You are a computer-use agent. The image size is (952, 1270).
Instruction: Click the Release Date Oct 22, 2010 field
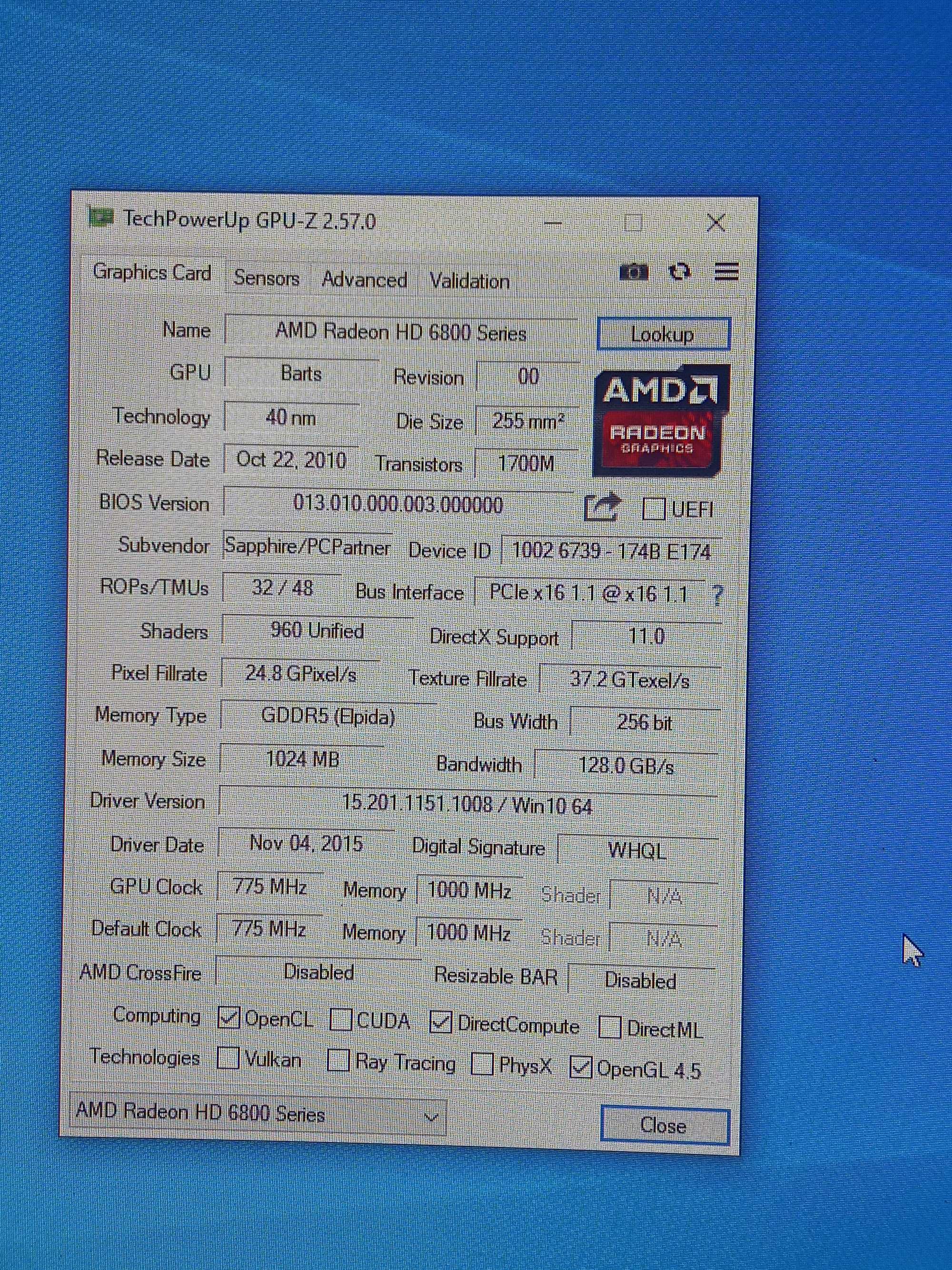(291, 460)
